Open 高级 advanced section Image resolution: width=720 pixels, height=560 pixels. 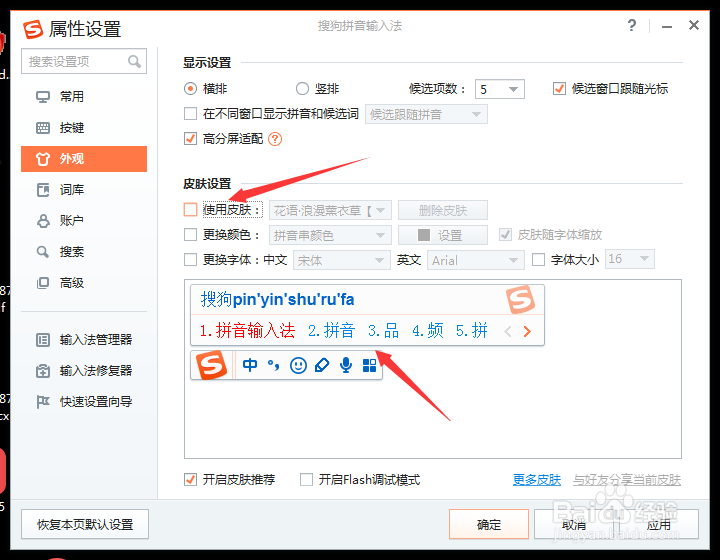pyautogui.click(x=84, y=283)
